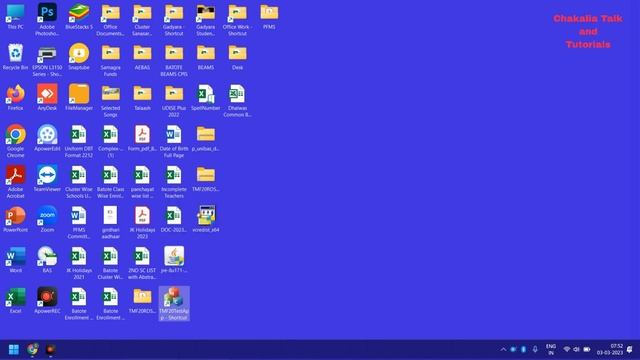Select the Talaash folder
Viewport: 640px width, 360px height.
point(142,98)
